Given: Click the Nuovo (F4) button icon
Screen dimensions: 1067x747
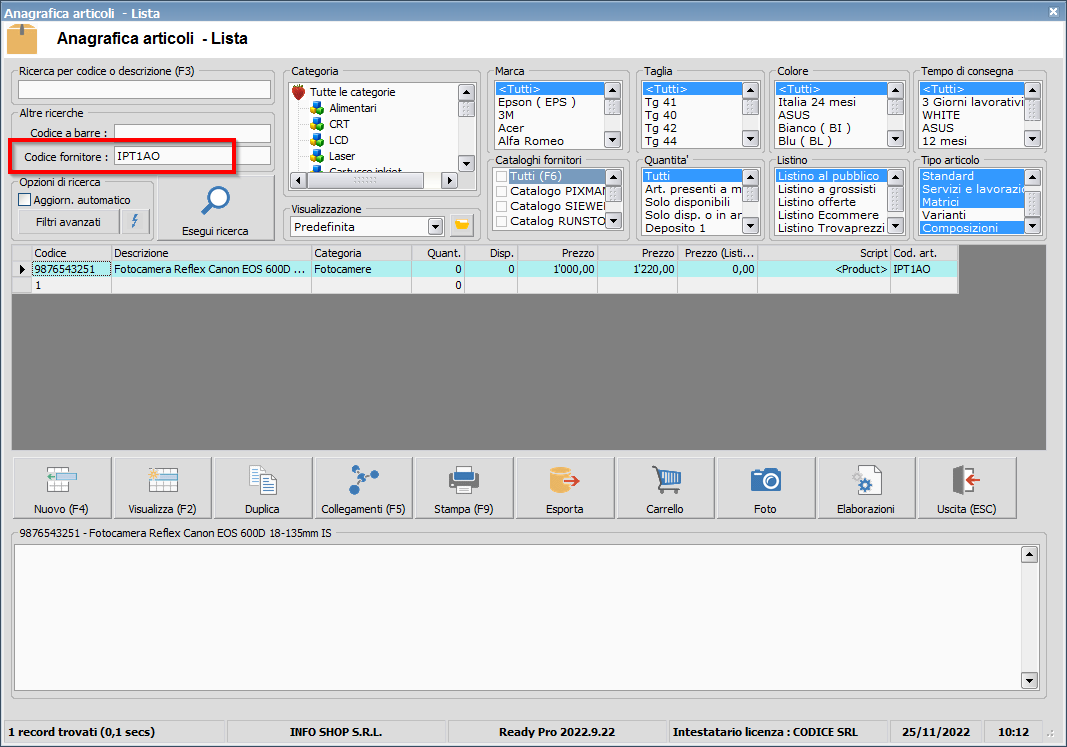Looking at the screenshot, I should [61, 480].
